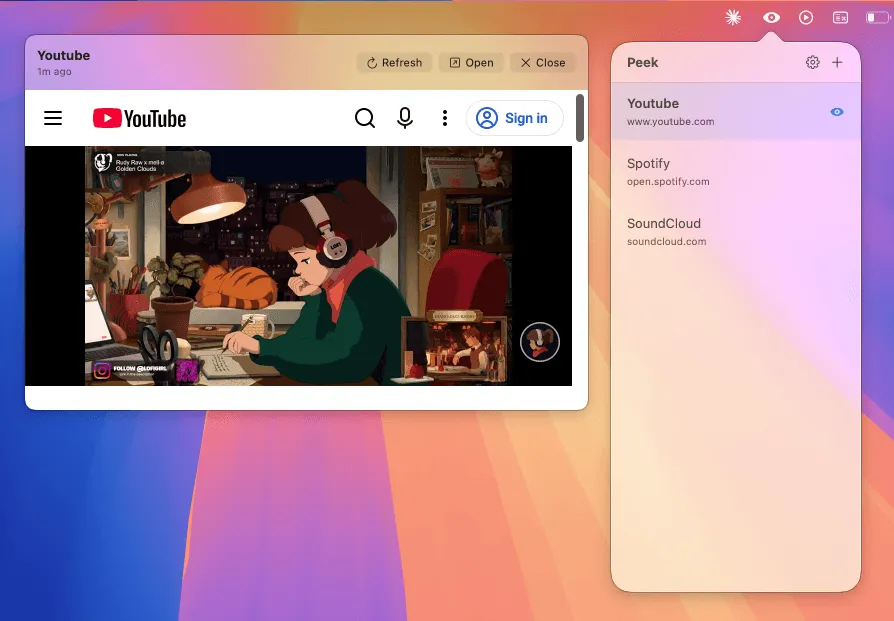Click the battery indicator in the menu bar
Screen dimensions: 894x621
[x=875, y=17]
